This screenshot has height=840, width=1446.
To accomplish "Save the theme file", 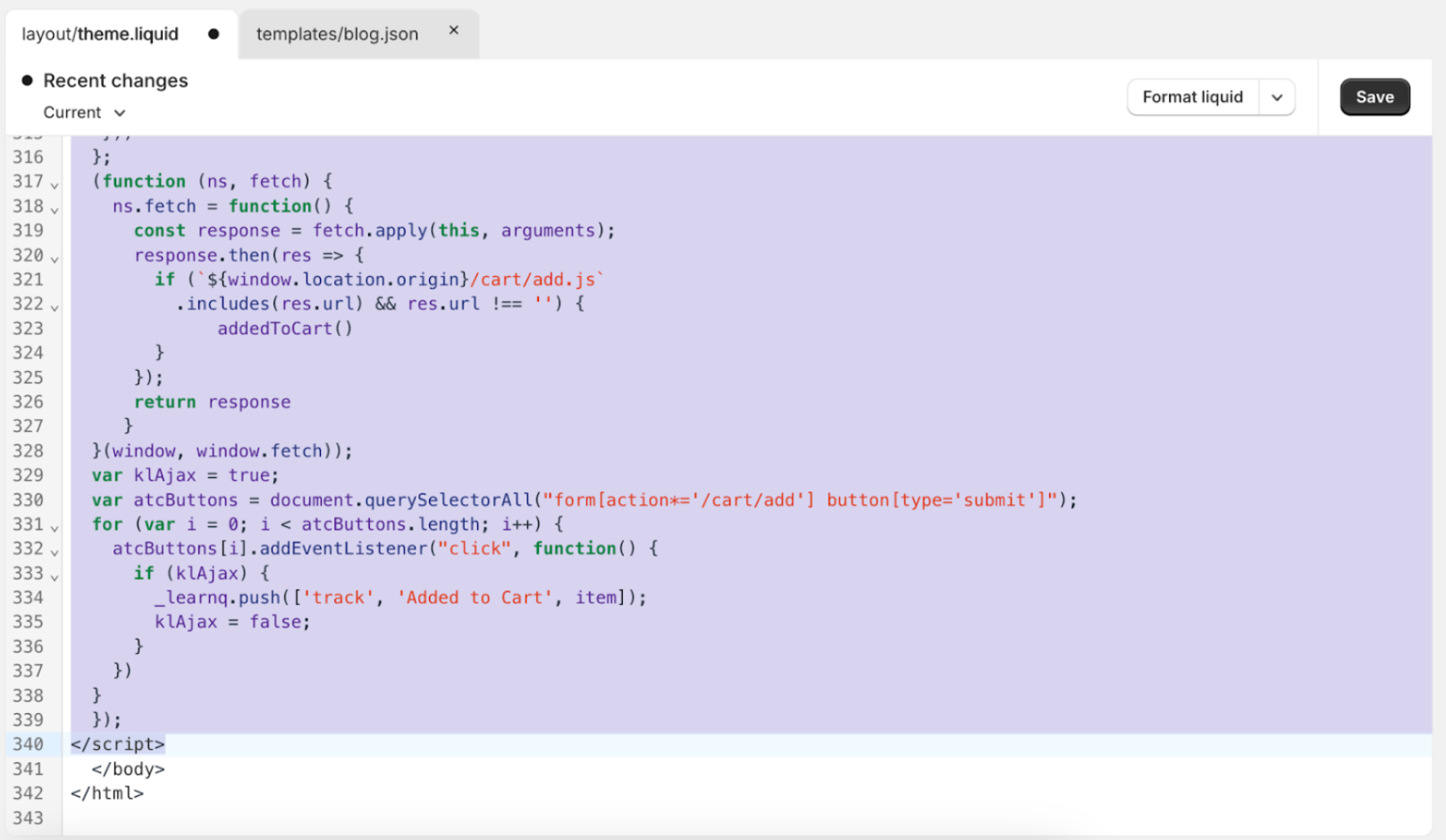I will [x=1374, y=97].
